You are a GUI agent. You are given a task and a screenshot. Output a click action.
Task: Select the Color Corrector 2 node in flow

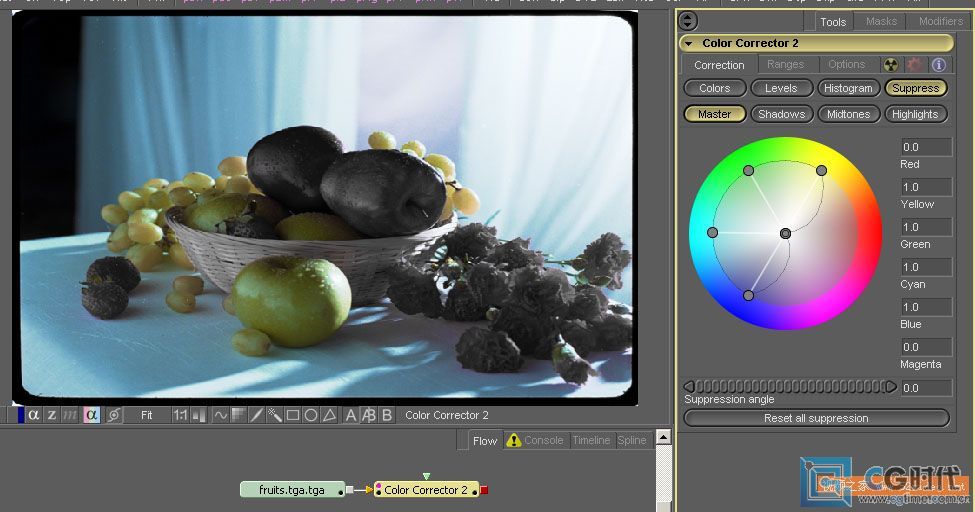click(426, 490)
